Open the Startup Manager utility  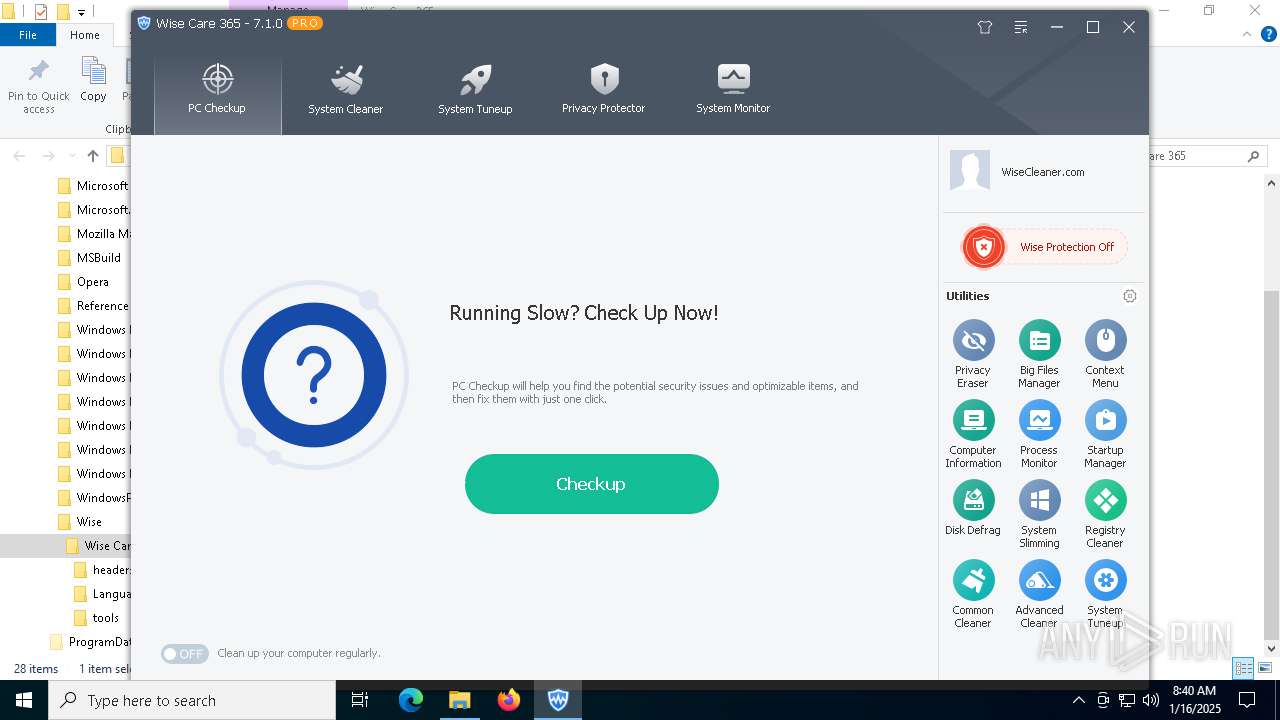tap(1105, 434)
